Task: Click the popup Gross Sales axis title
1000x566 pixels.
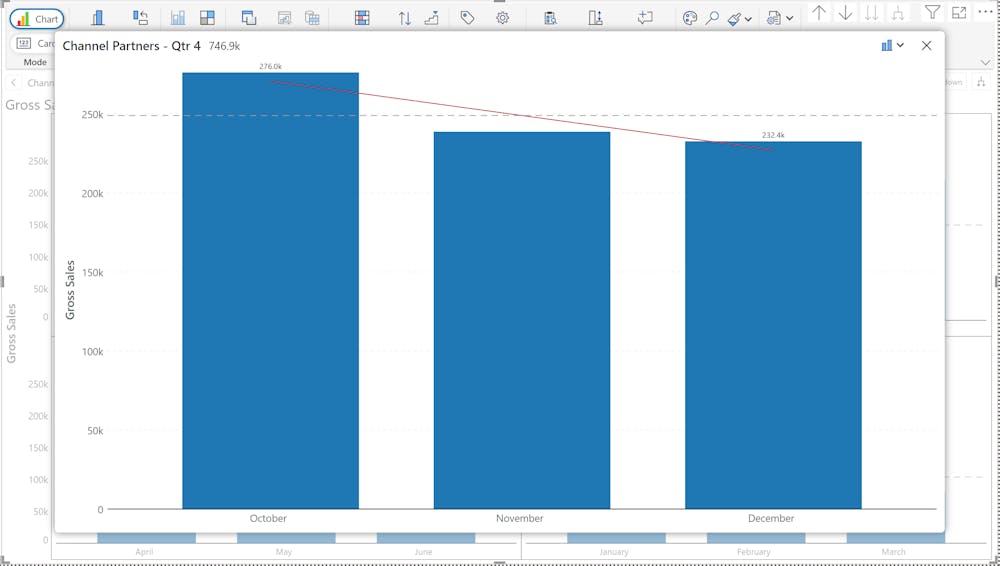Action: pyautogui.click(x=70, y=290)
